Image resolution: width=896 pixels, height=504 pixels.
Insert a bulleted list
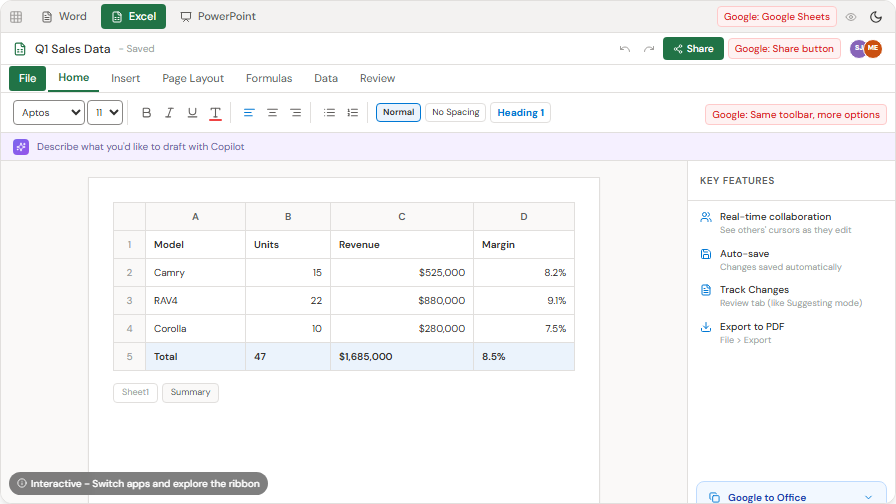(x=329, y=113)
